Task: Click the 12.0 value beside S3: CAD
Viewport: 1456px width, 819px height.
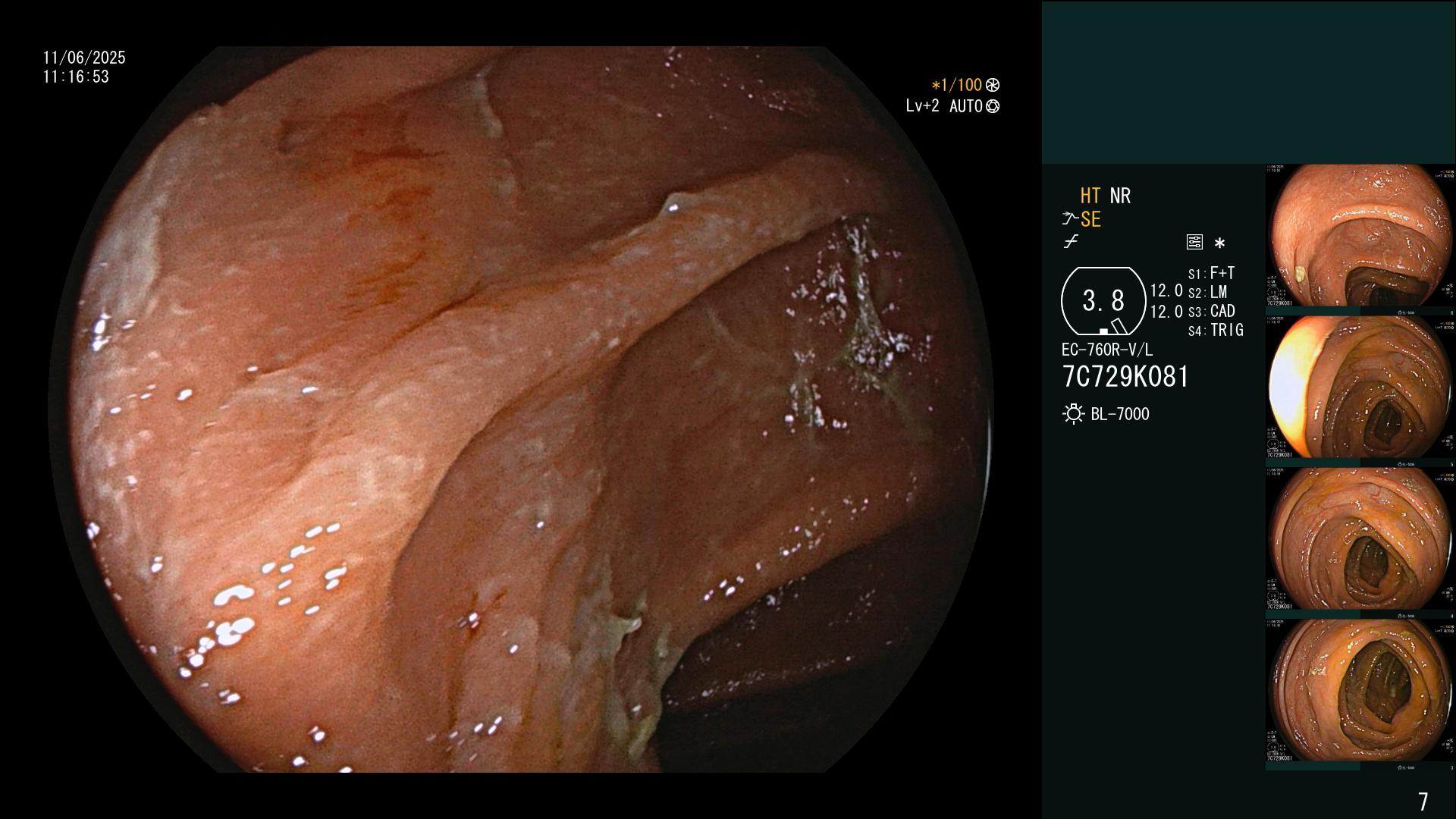Action: [1166, 311]
